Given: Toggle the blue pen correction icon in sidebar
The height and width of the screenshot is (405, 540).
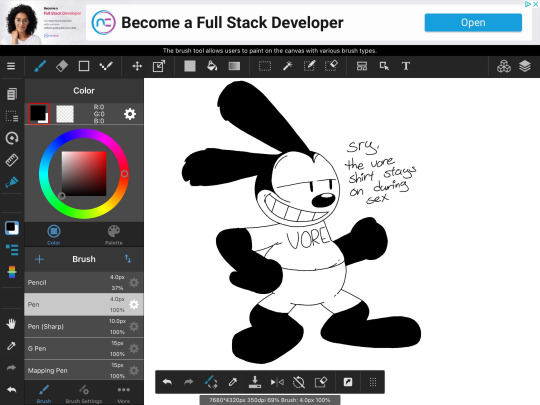Looking at the screenshot, I should coord(12,181).
